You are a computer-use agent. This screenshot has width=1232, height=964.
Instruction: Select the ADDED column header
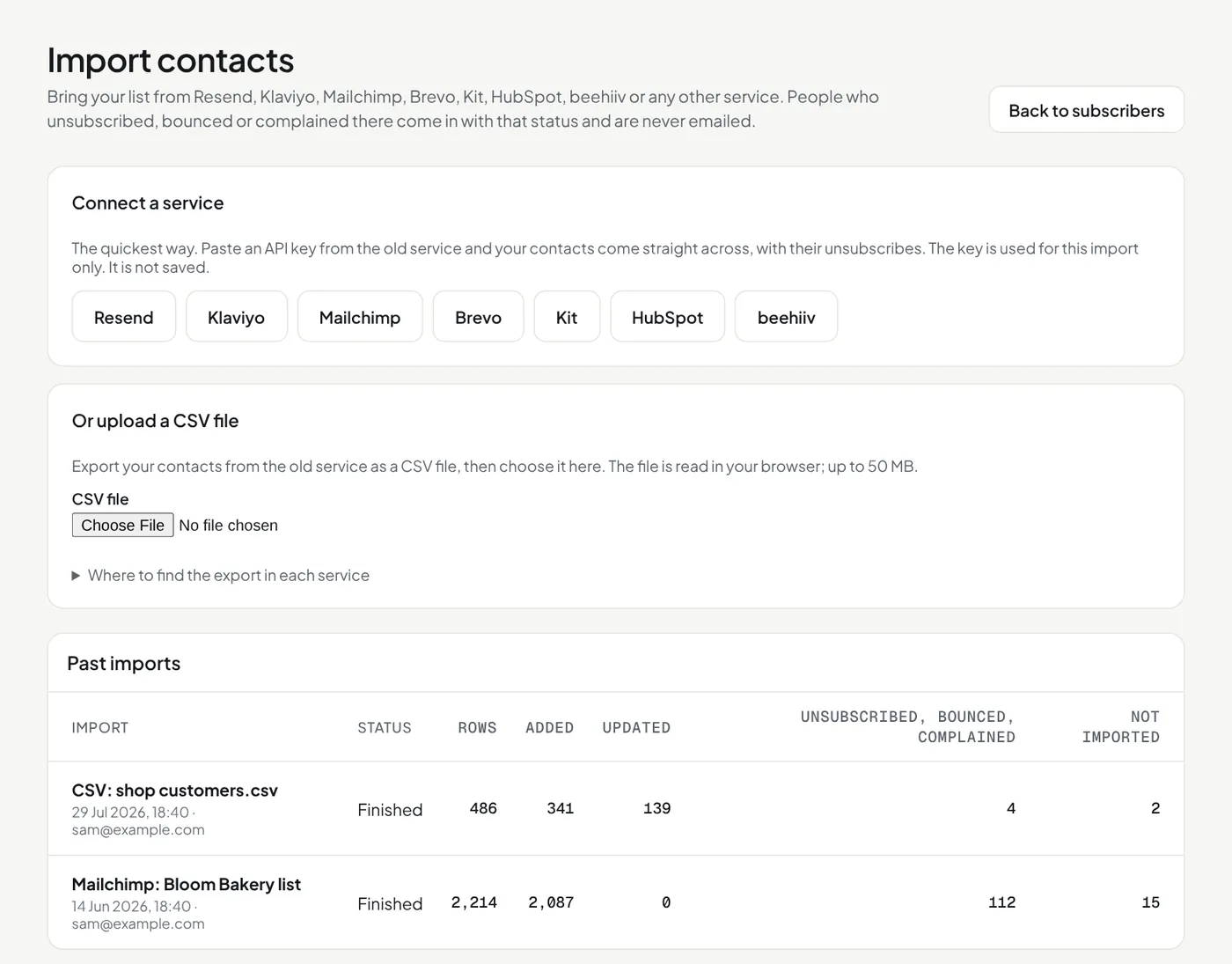(x=549, y=727)
